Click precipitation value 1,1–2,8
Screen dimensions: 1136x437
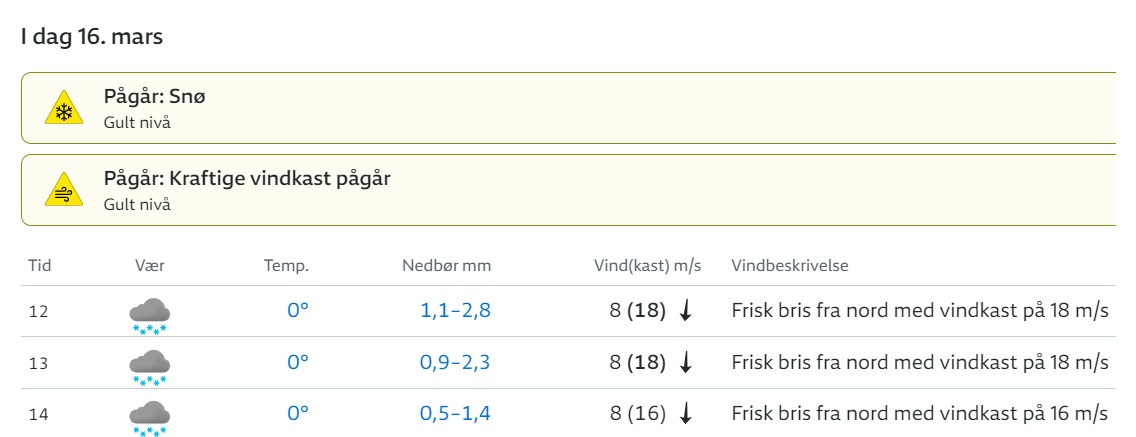456,311
